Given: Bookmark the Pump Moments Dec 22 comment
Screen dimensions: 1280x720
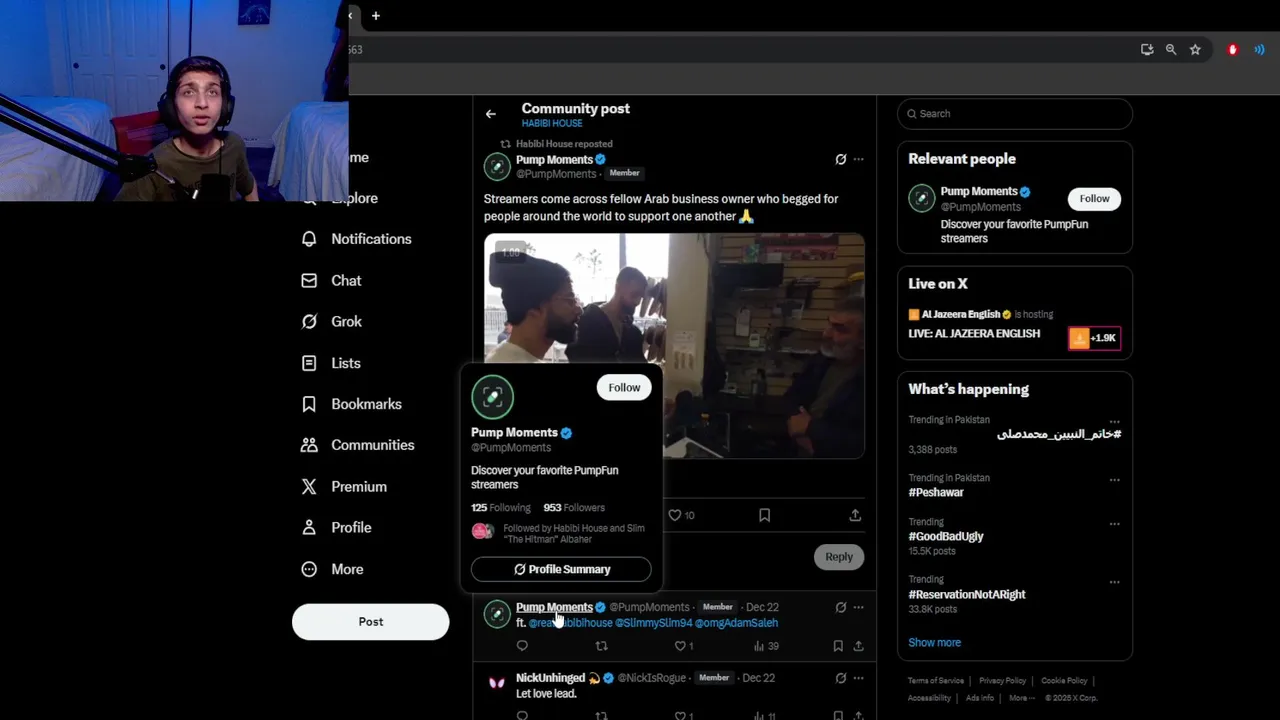Looking at the screenshot, I should (x=838, y=646).
